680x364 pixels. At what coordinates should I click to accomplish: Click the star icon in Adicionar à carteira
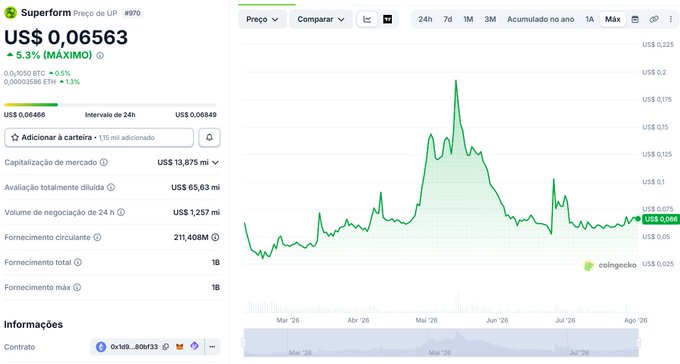click(15, 138)
